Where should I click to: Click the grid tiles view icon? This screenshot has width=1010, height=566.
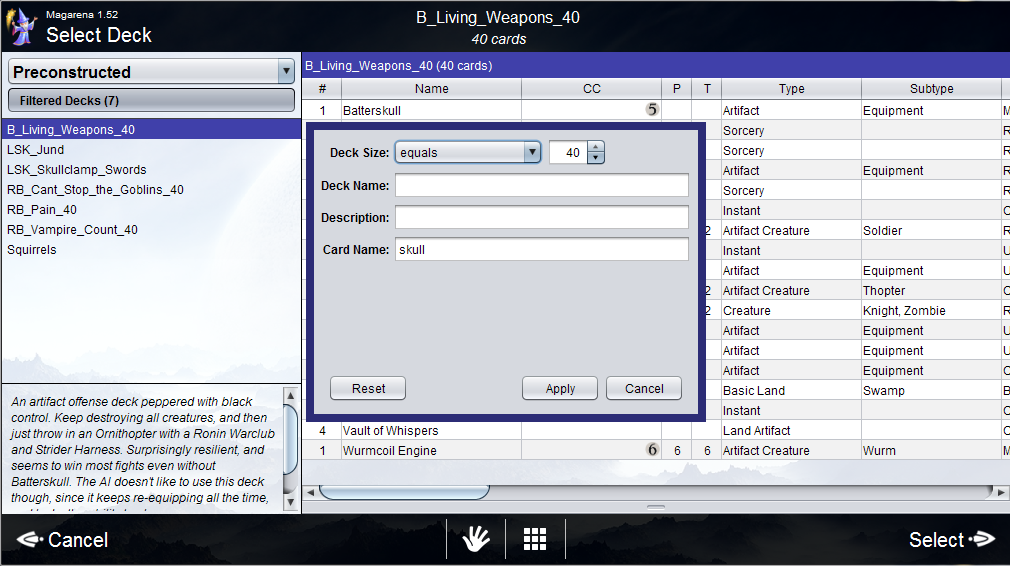(535, 539)
